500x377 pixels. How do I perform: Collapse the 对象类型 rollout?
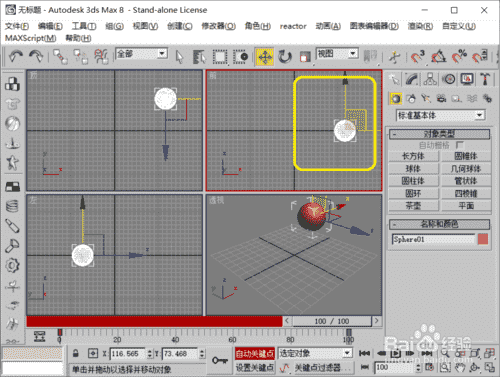(x=439, y=134)
